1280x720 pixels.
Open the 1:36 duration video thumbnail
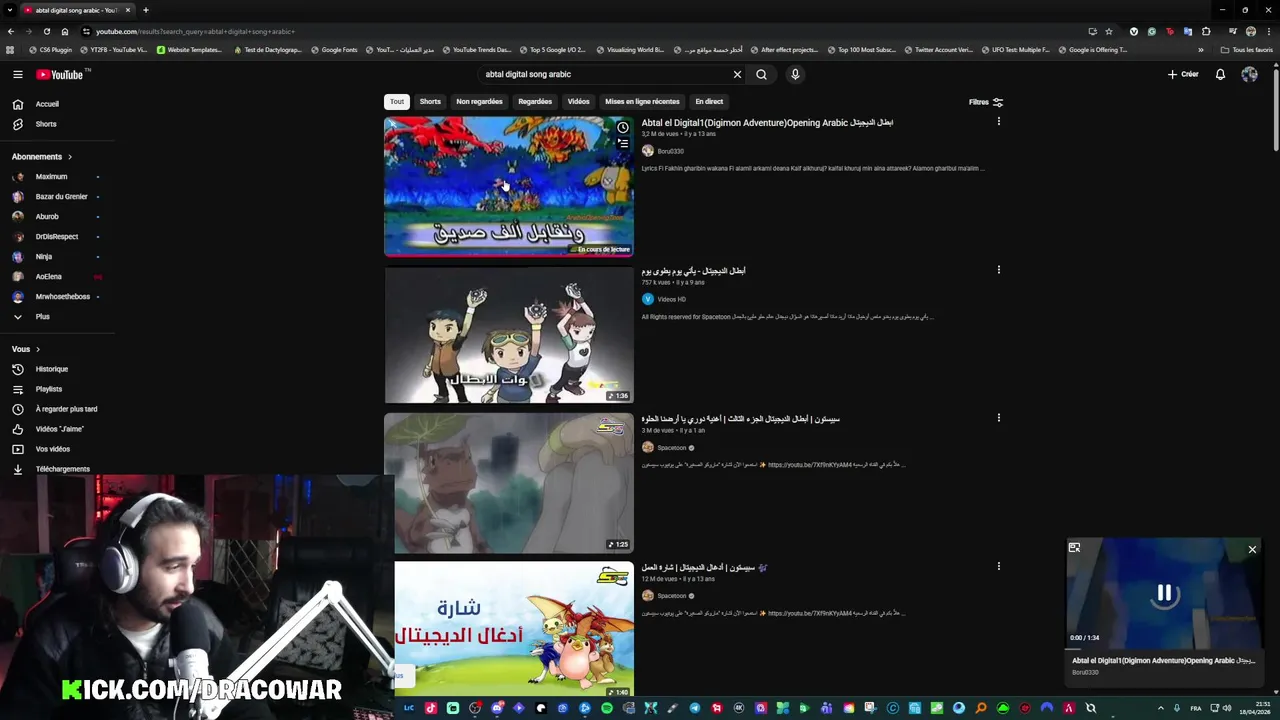click(509, 335)
